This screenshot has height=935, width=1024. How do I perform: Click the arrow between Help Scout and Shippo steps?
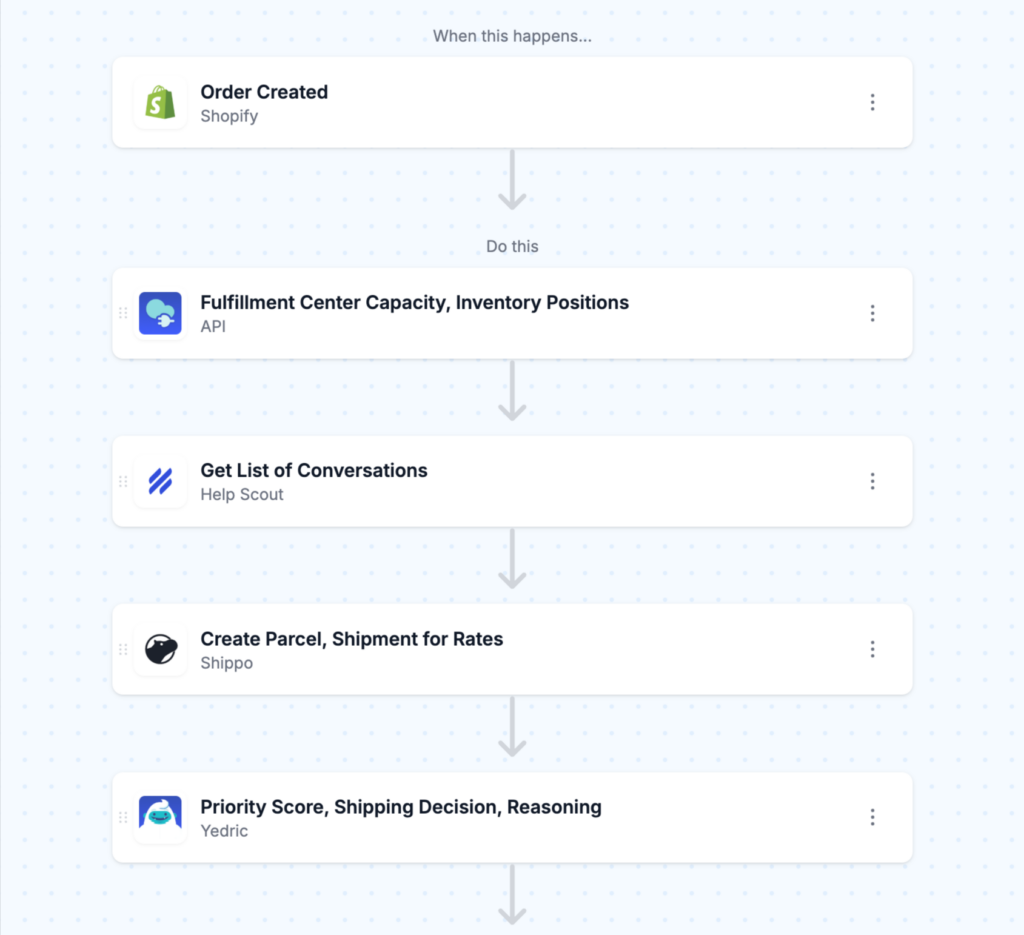tap(512, 560)
